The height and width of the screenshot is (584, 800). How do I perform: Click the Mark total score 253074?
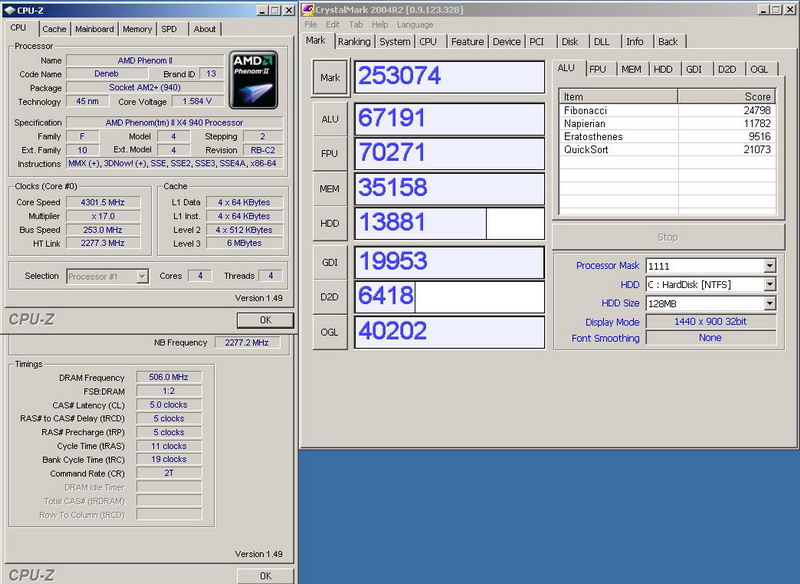click(449, 77)
